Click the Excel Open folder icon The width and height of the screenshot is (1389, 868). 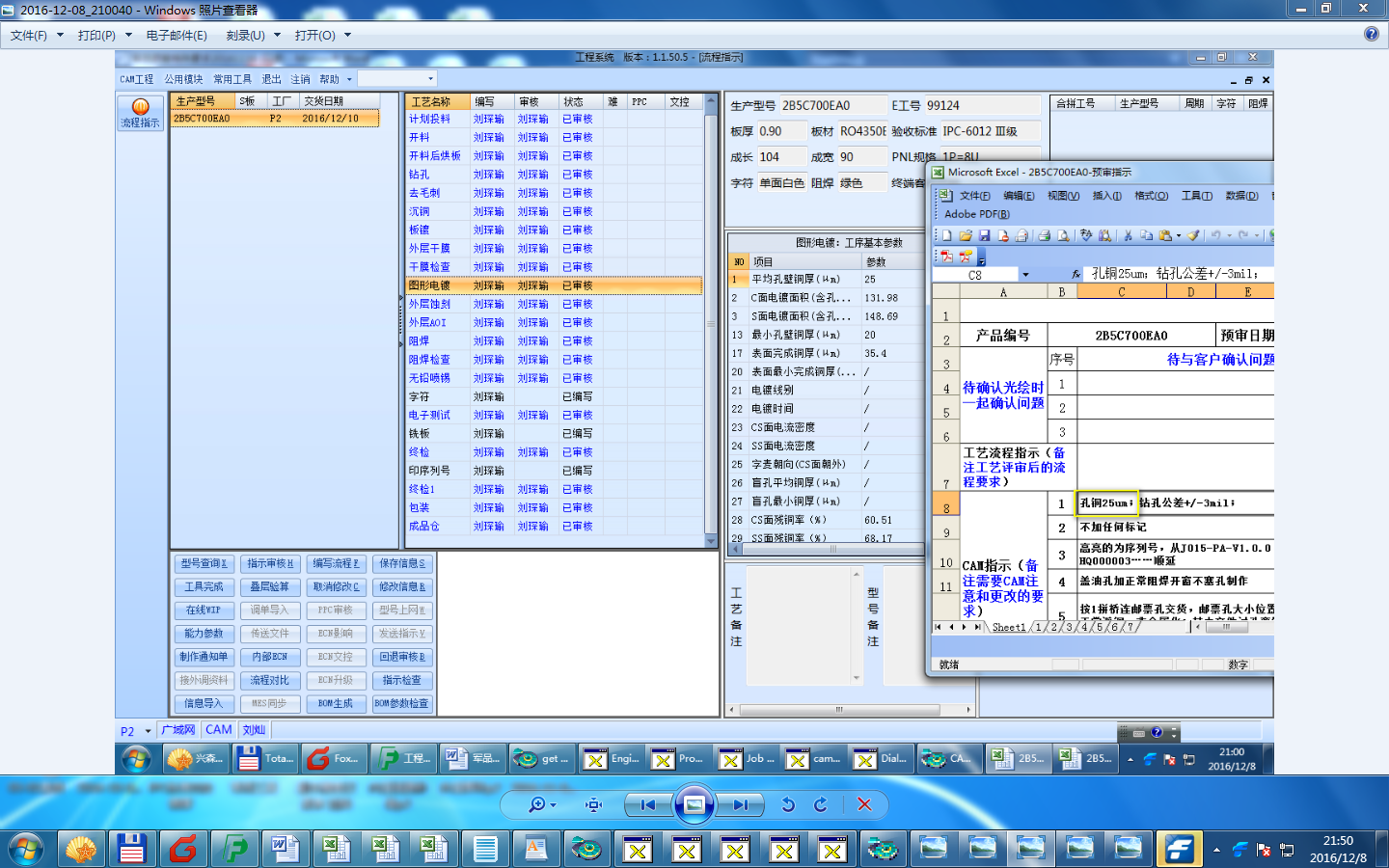[966, 234]
